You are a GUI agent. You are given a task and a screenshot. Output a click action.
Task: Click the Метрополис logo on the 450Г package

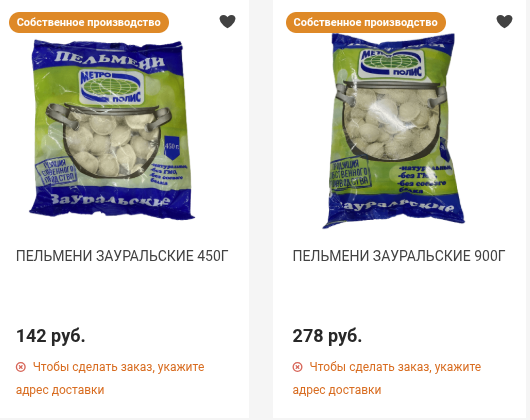[x=111, y=86]
